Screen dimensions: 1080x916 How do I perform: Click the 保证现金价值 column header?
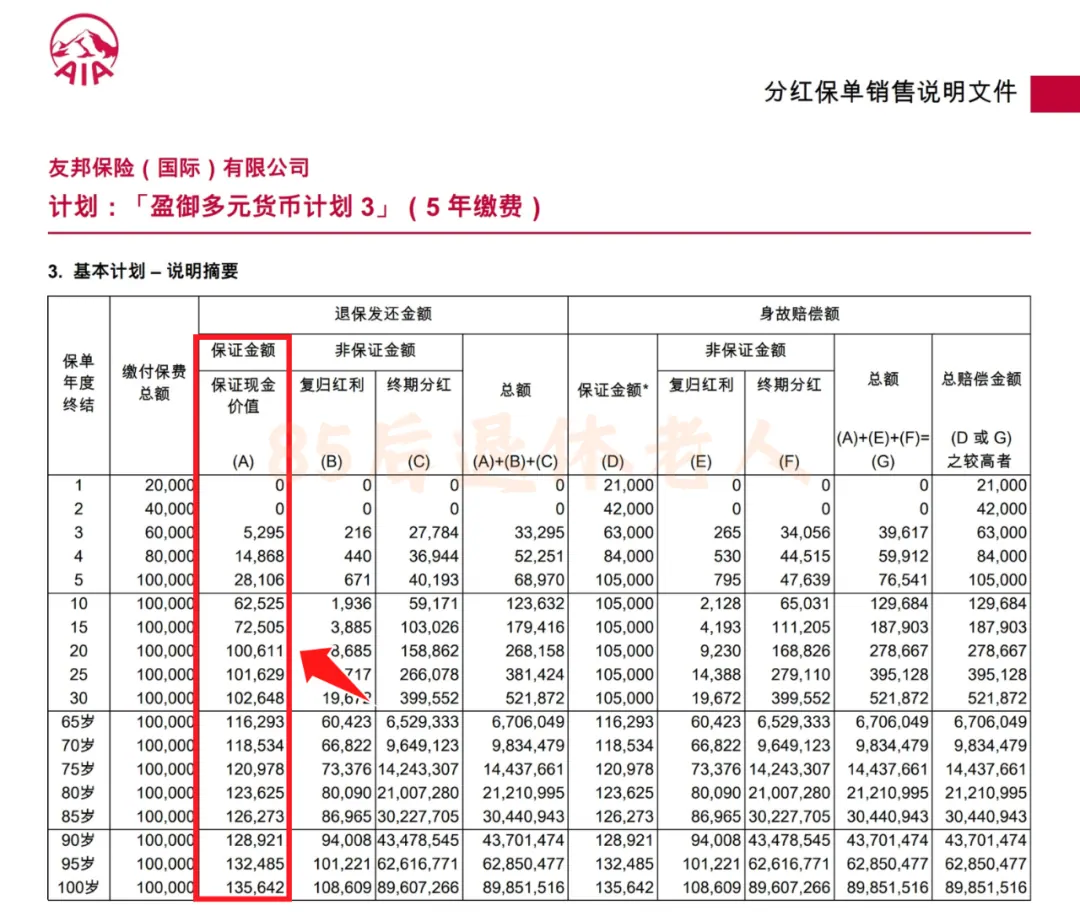[243, 395]
